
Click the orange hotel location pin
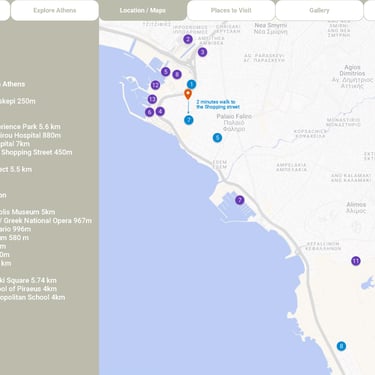coord(188,94)
